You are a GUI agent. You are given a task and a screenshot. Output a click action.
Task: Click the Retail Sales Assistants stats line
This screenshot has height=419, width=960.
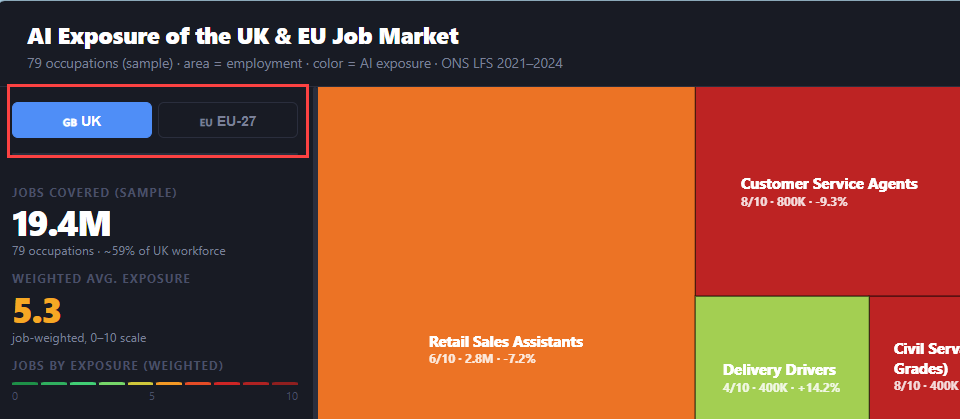(482, 358)
